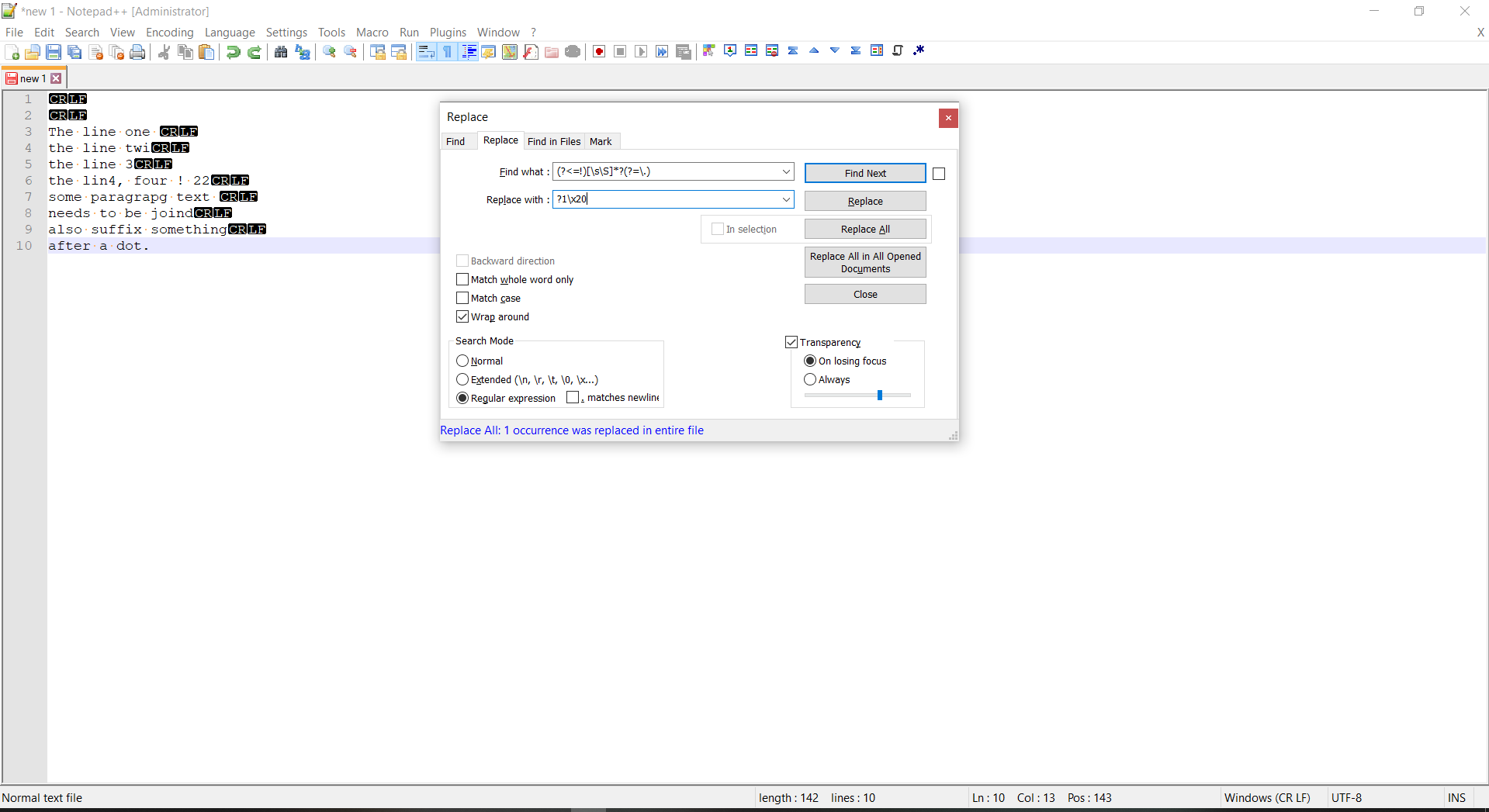Image resolution: width=1489 pixels, height=812 pixels.
Task: Click the Print toolbar icon
Action: [x=137, y=52]
